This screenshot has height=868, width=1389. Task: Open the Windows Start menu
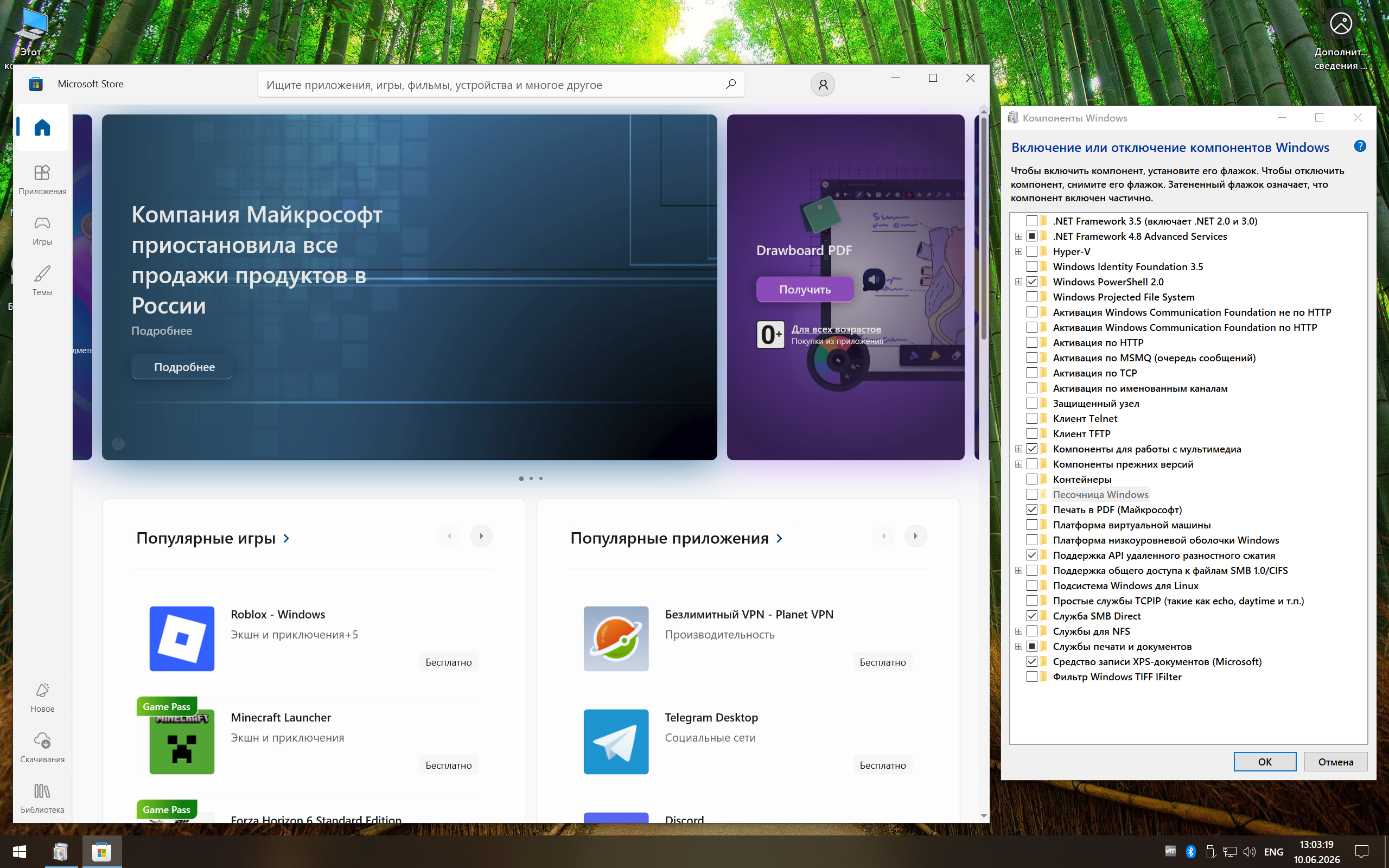pos(19,851)
